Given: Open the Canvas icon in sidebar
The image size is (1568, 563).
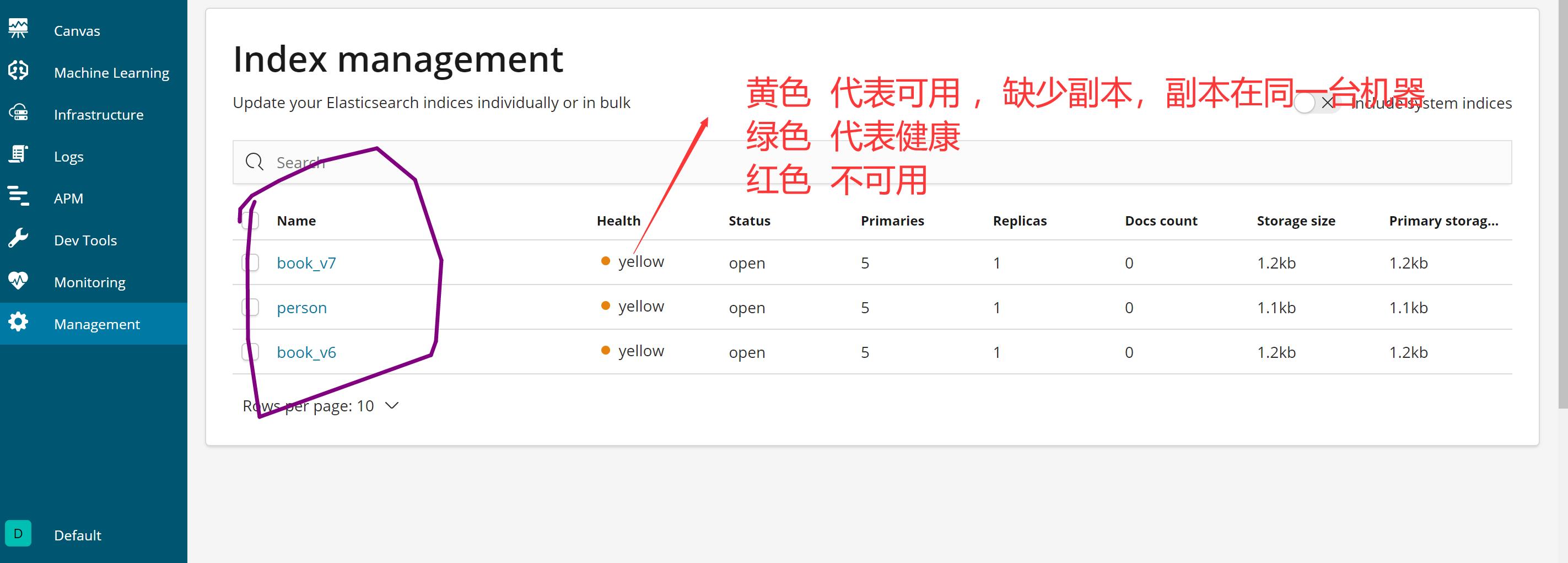Looking at the screenshot, I should 18,29.
